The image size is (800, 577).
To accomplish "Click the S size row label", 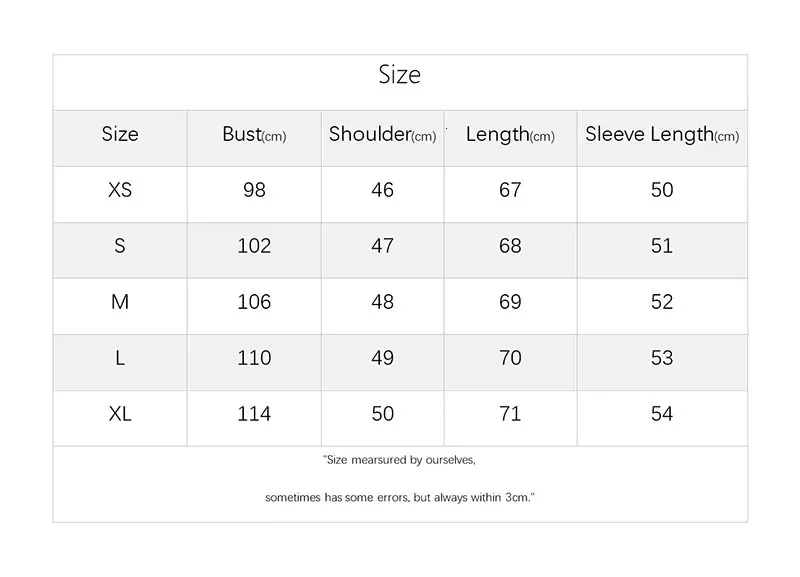I will click(x=120, y=246).
